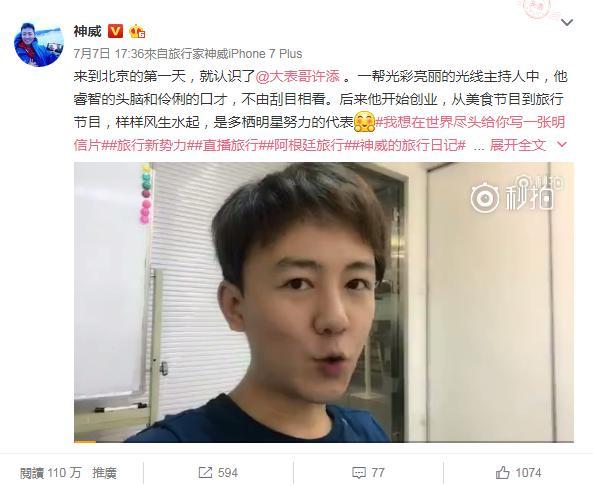The height and width of the screenshot is (486, 593).
Task: Open the #阿根廷旅行# hashtag
Action: coord(308,145)
